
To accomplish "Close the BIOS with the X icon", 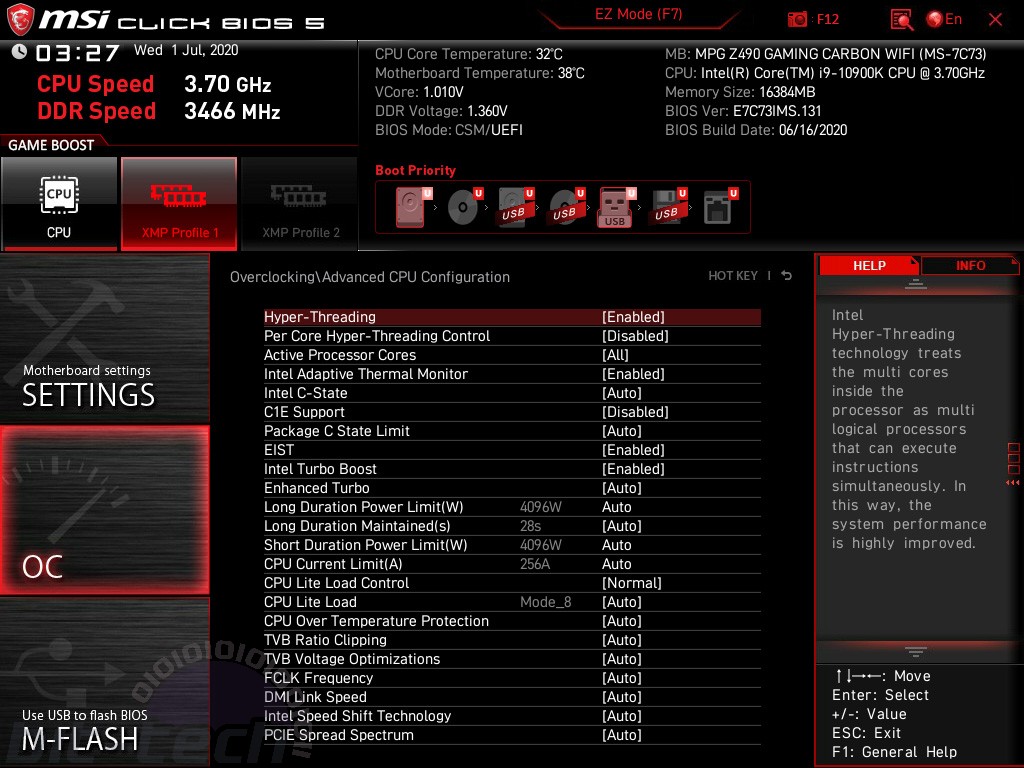I will pos(995,20).
